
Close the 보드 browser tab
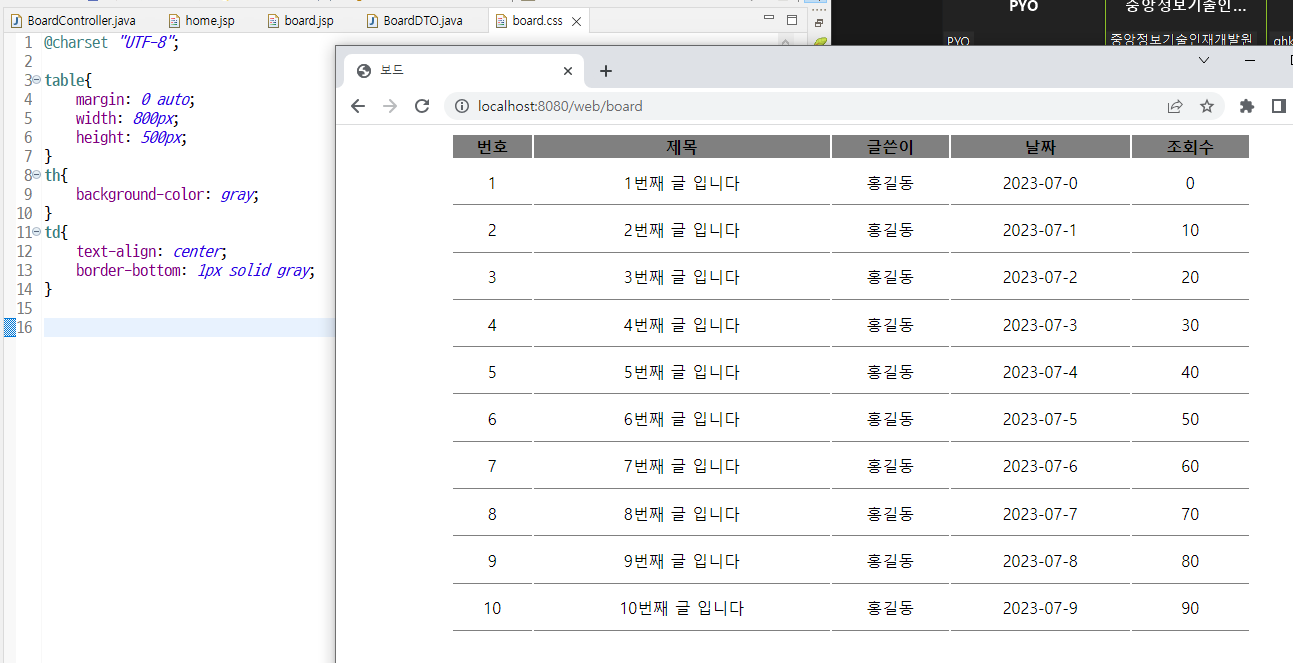point(568,71)
